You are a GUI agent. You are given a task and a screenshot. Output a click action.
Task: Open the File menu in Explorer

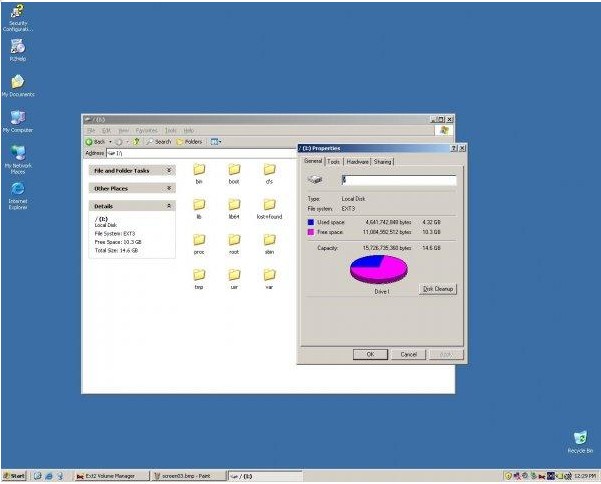point(91,131)
